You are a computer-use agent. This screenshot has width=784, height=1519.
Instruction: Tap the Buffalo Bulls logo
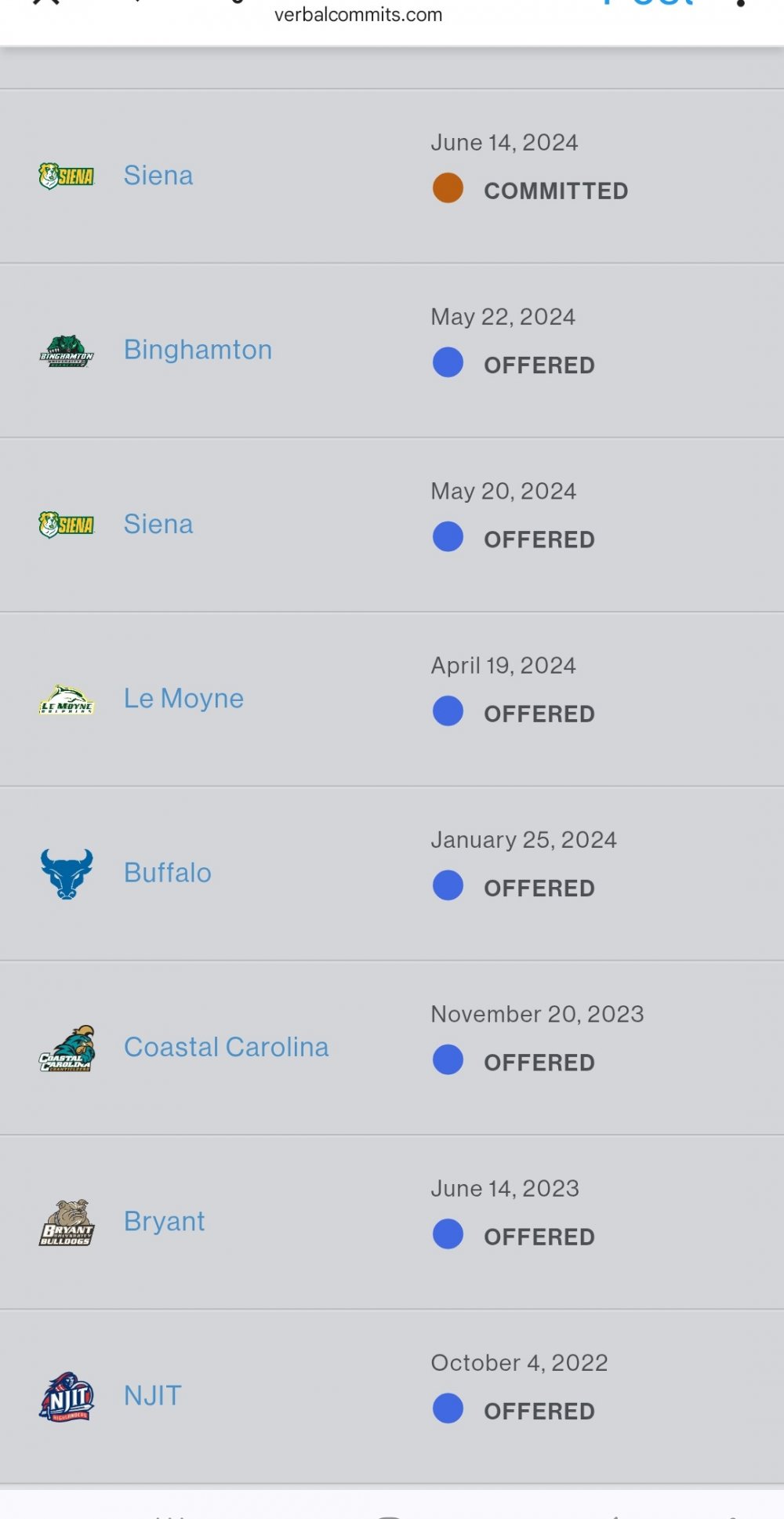point(67,874)
